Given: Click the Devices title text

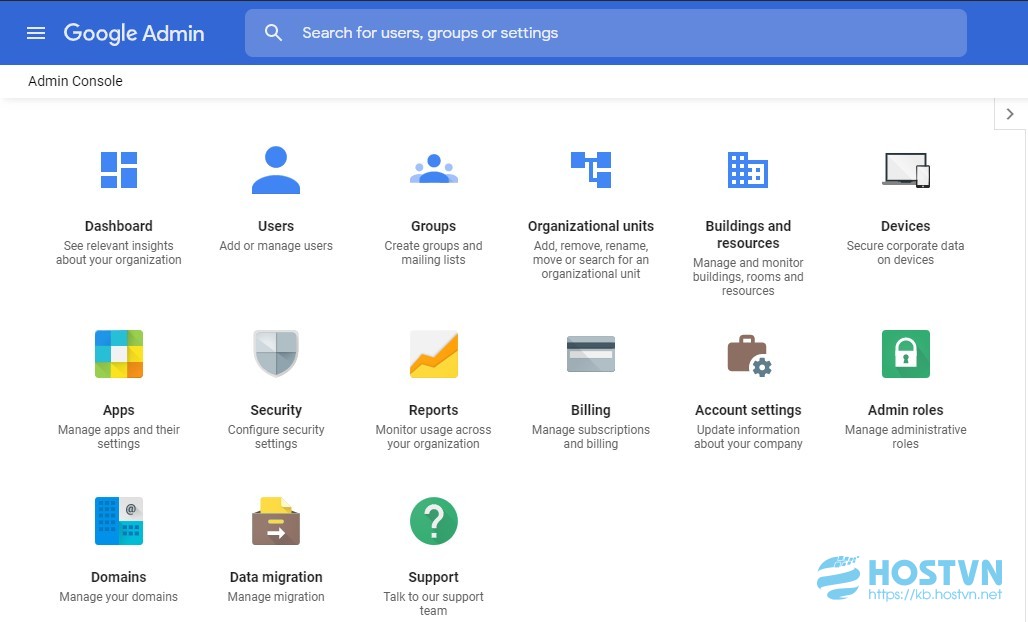Looking at the screenshot, I should pyautogui.click(x=905, y=226).
